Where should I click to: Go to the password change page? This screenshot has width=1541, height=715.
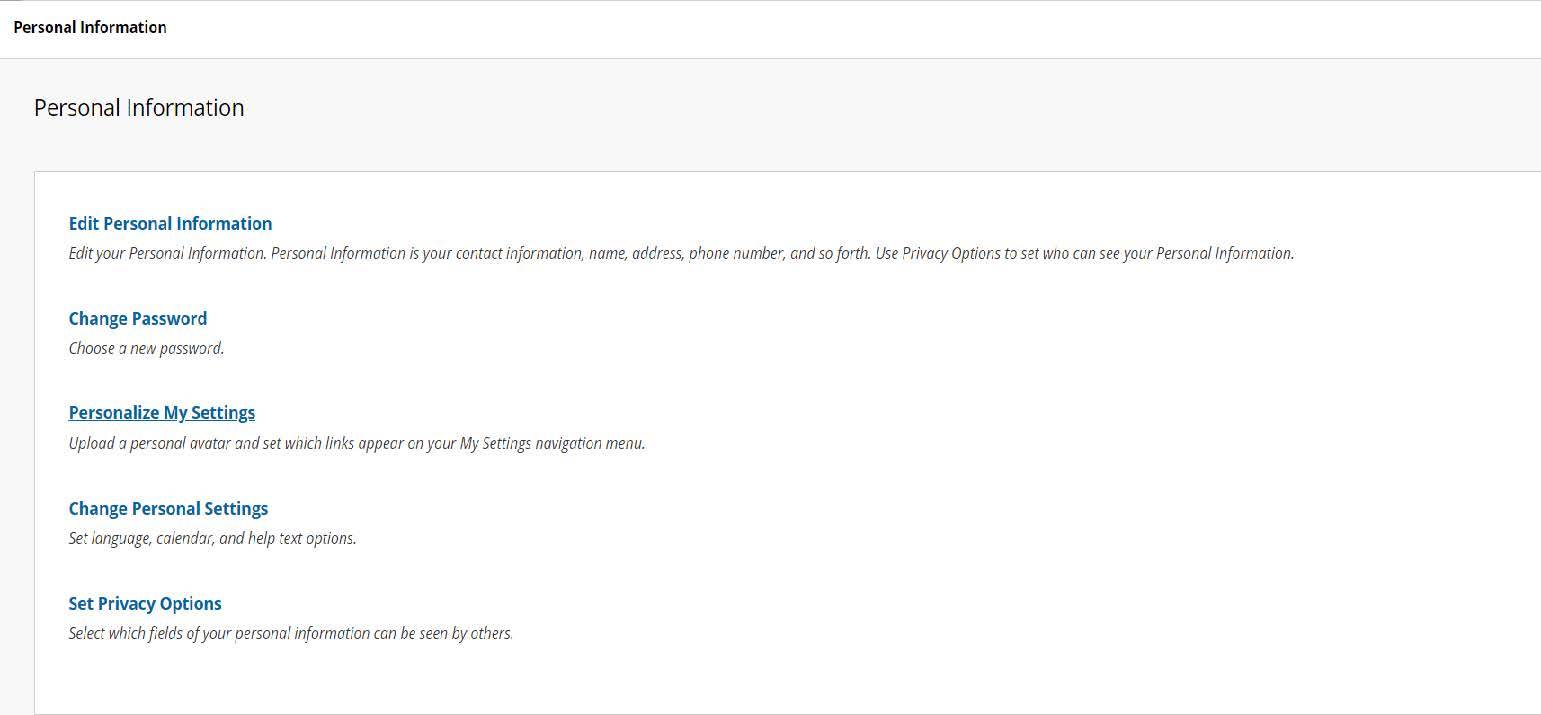pyautogui.click(x=137, y=319)
